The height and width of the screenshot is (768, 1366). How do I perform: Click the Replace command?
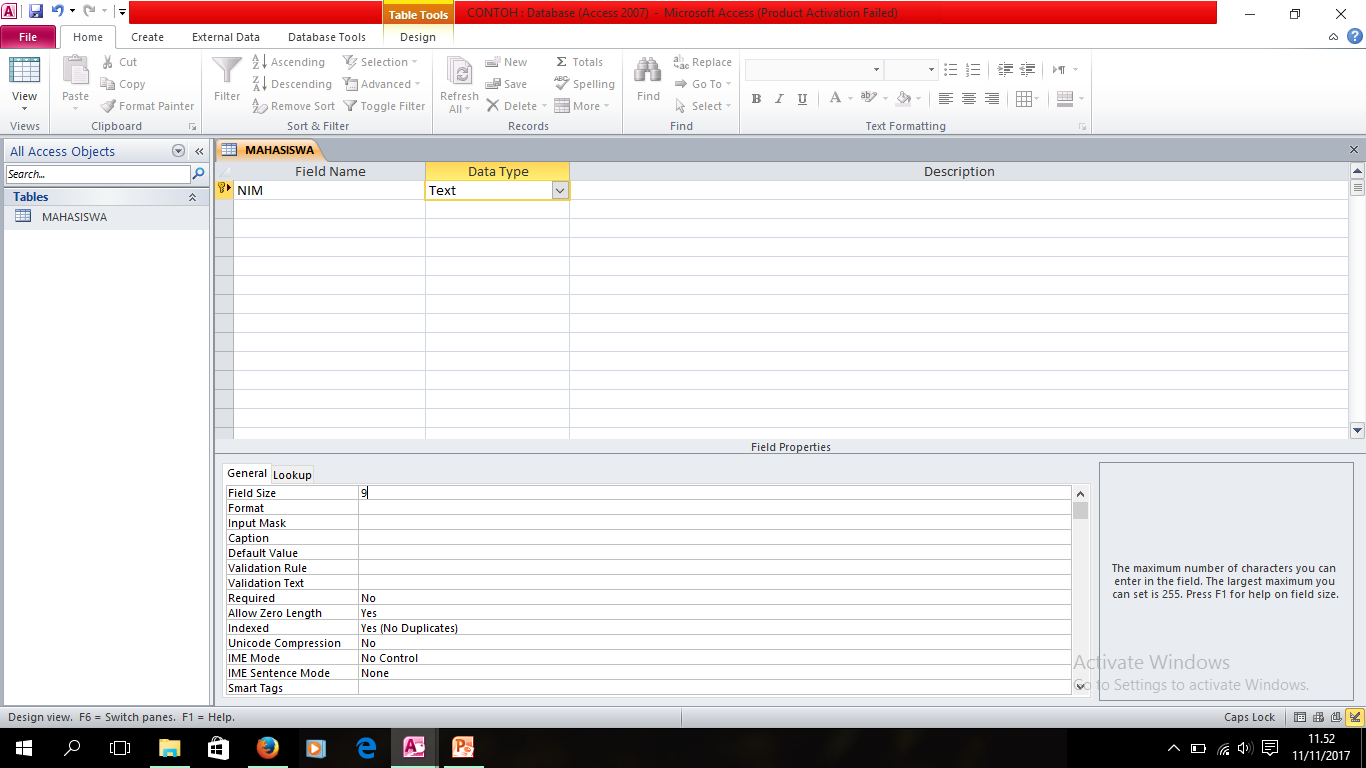click(x=703, y=62)
